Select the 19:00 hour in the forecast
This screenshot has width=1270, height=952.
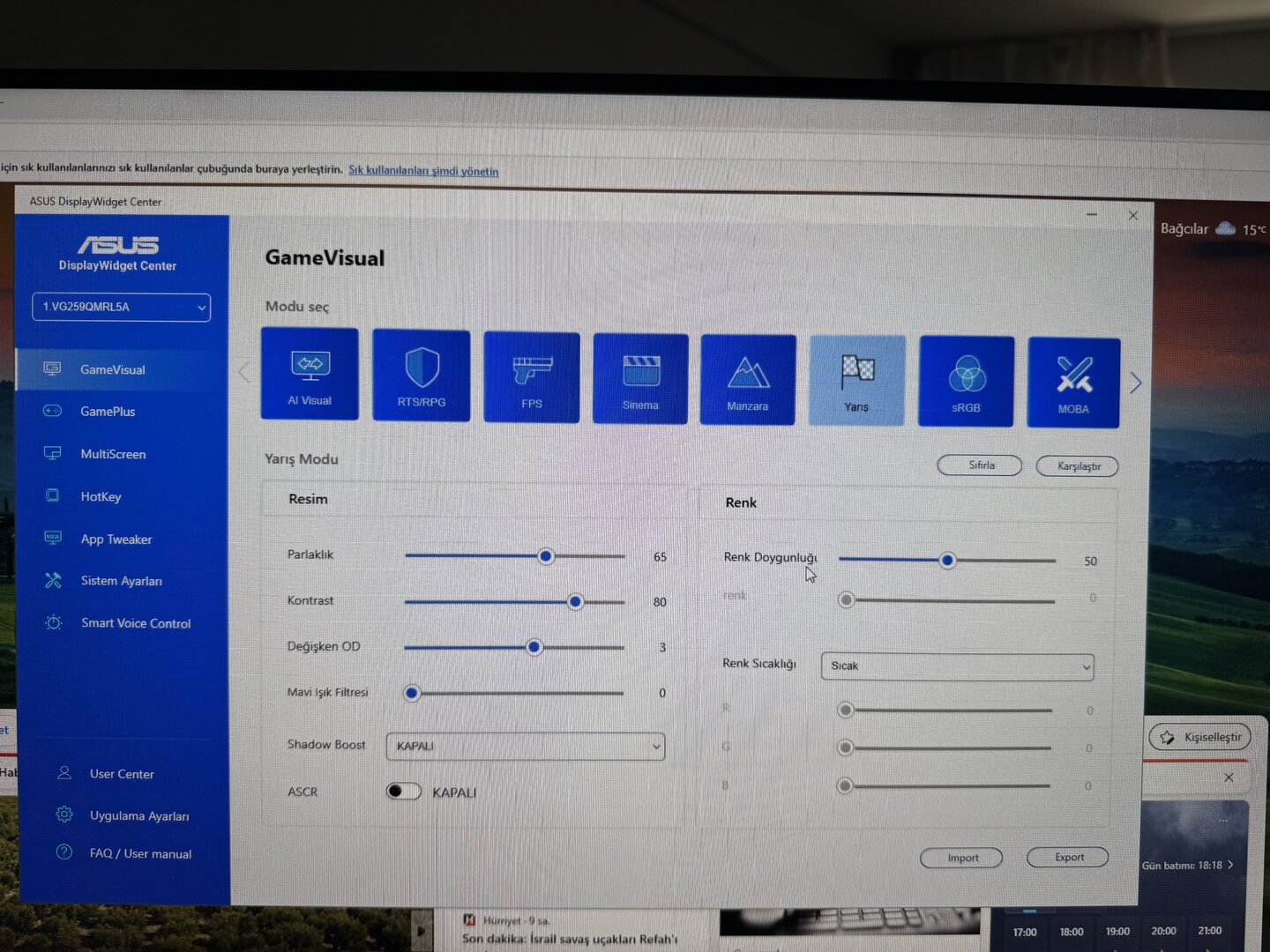[1117, 932]
